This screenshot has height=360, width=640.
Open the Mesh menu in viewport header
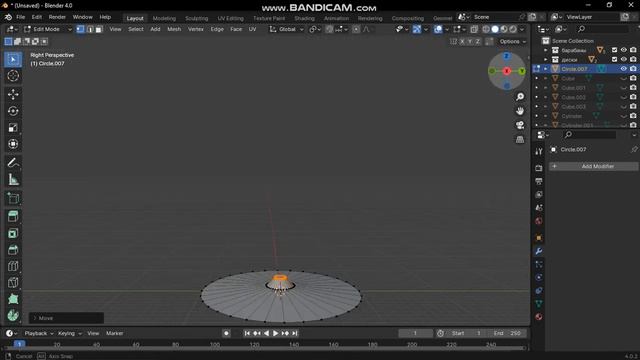174,29
